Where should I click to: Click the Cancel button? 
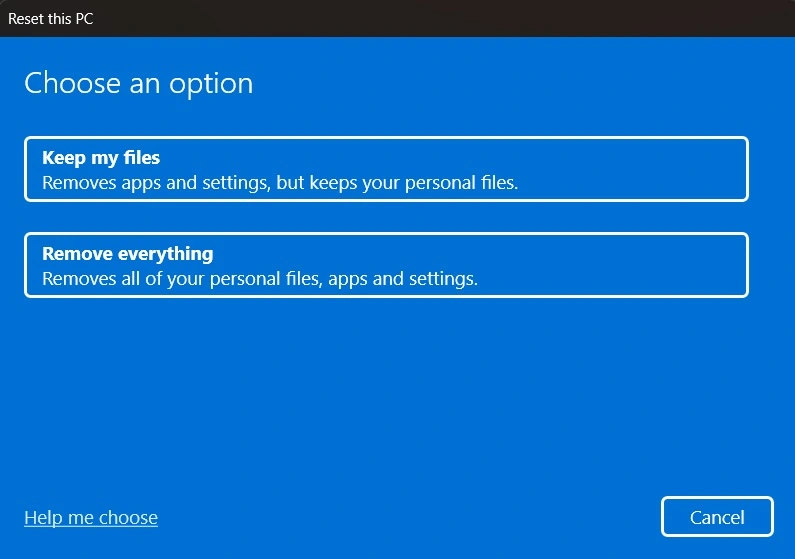[716, 517]
